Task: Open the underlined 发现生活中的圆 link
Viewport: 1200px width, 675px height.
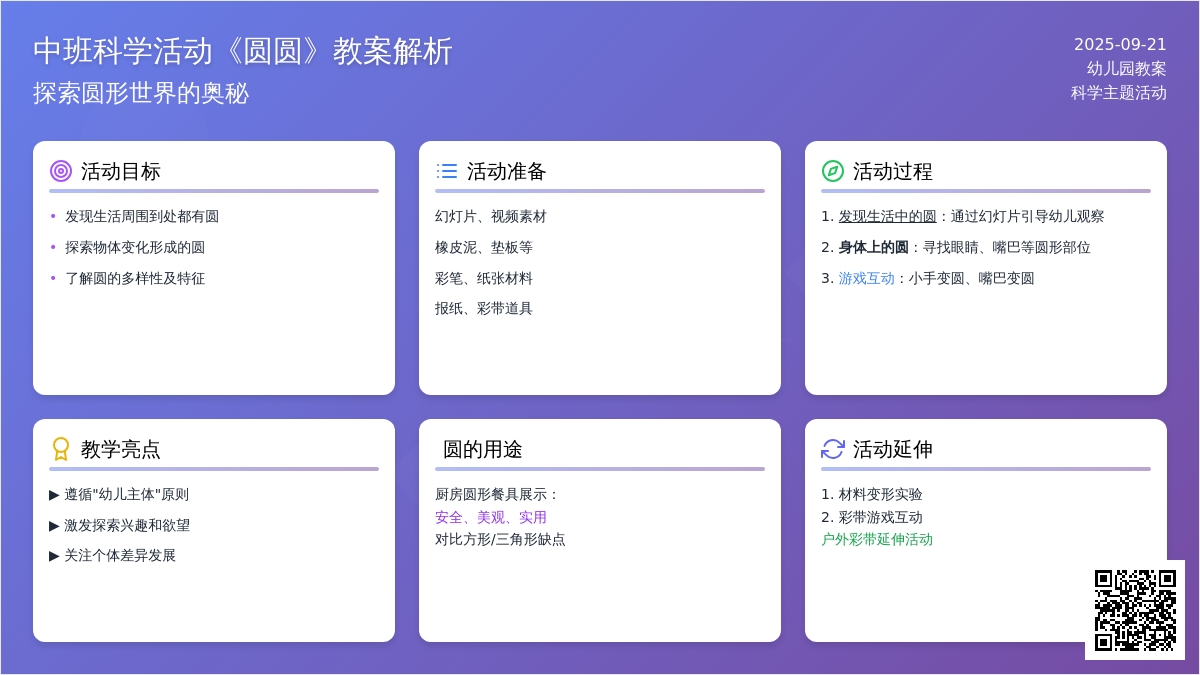Action: pyautogui.click(x=887, y=216)
